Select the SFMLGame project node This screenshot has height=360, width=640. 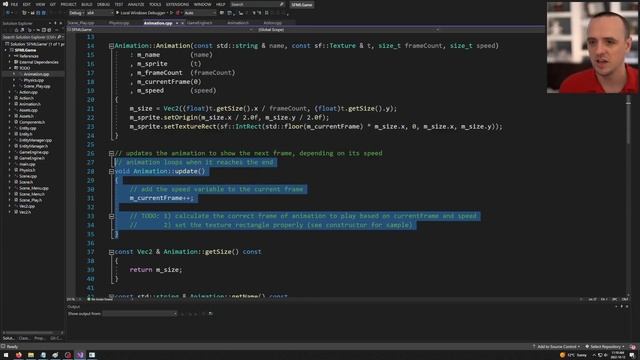(x=25, y=50)
